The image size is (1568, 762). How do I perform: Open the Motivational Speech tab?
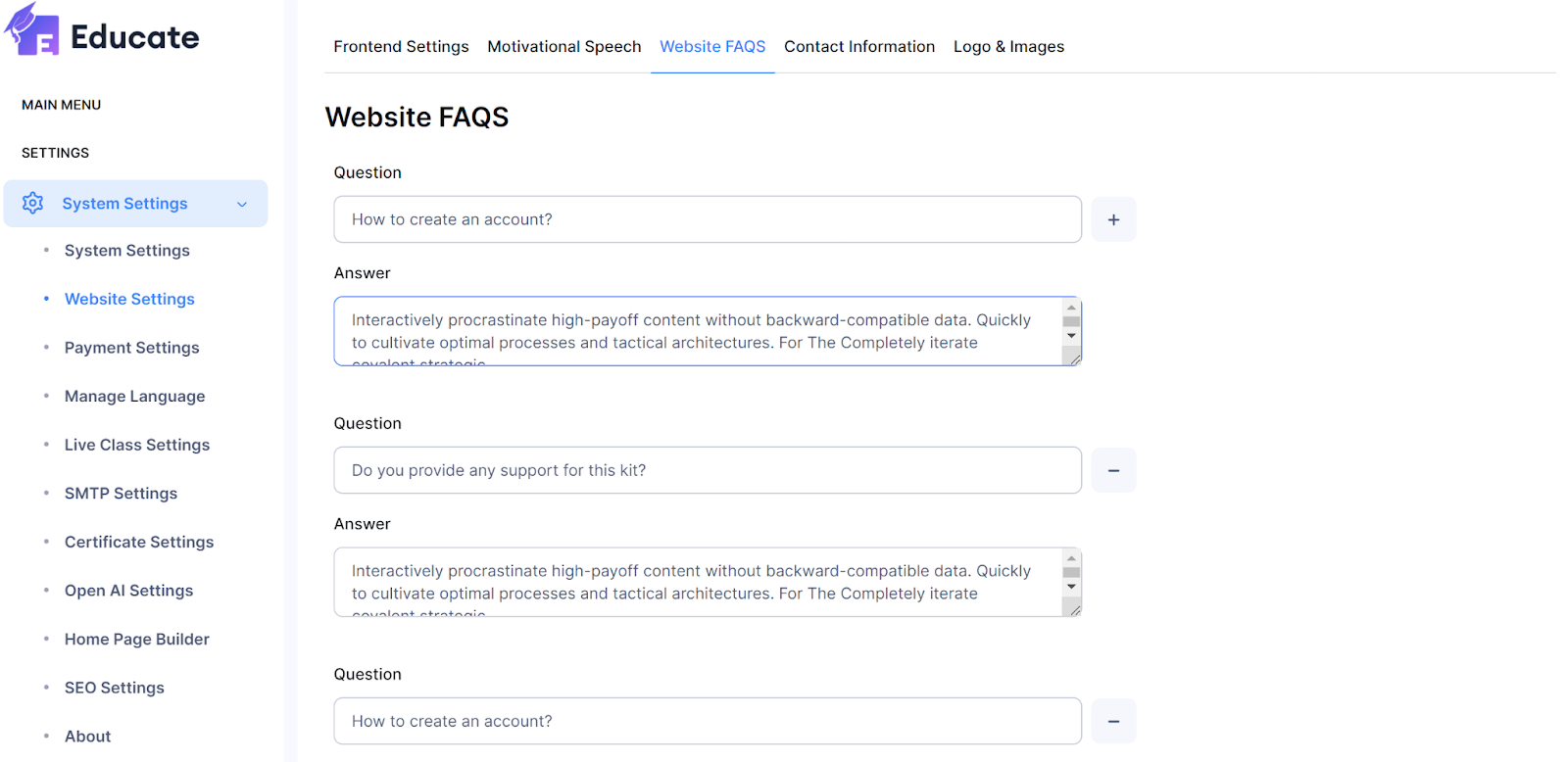point(563,46)
